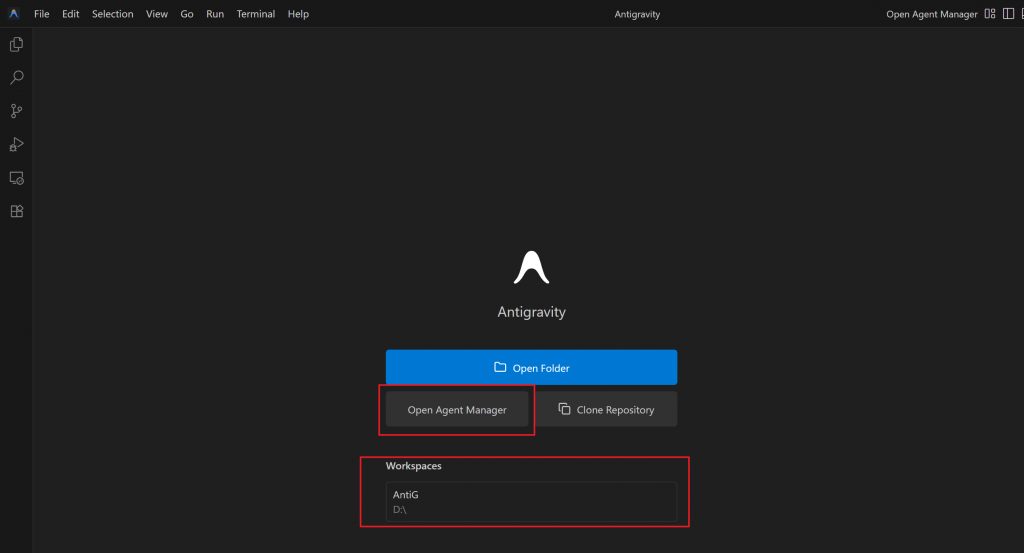Open the File menu

coord(42,14)
